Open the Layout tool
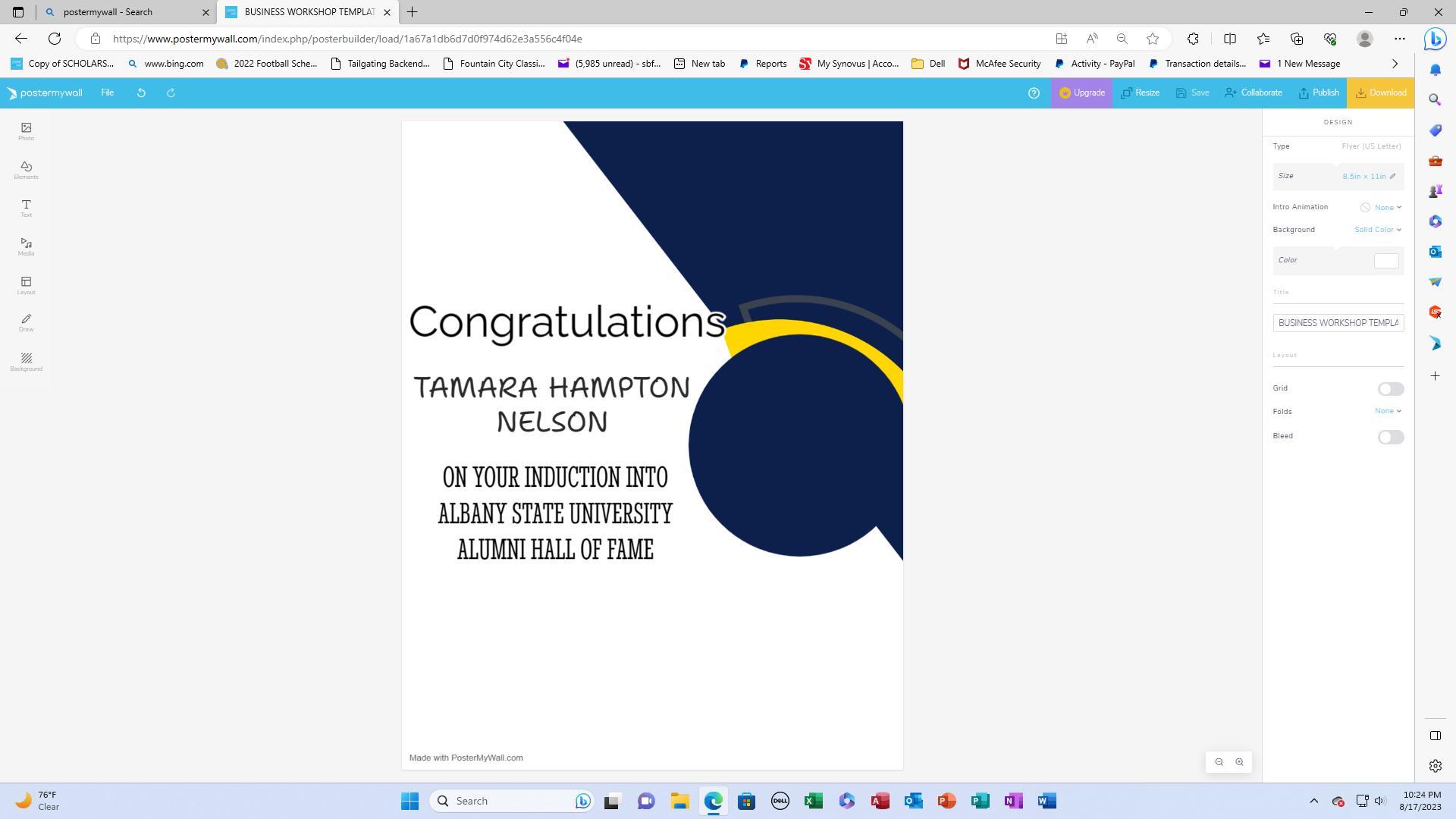This screenshot has width=1456, height=819. tap(26, 285)
